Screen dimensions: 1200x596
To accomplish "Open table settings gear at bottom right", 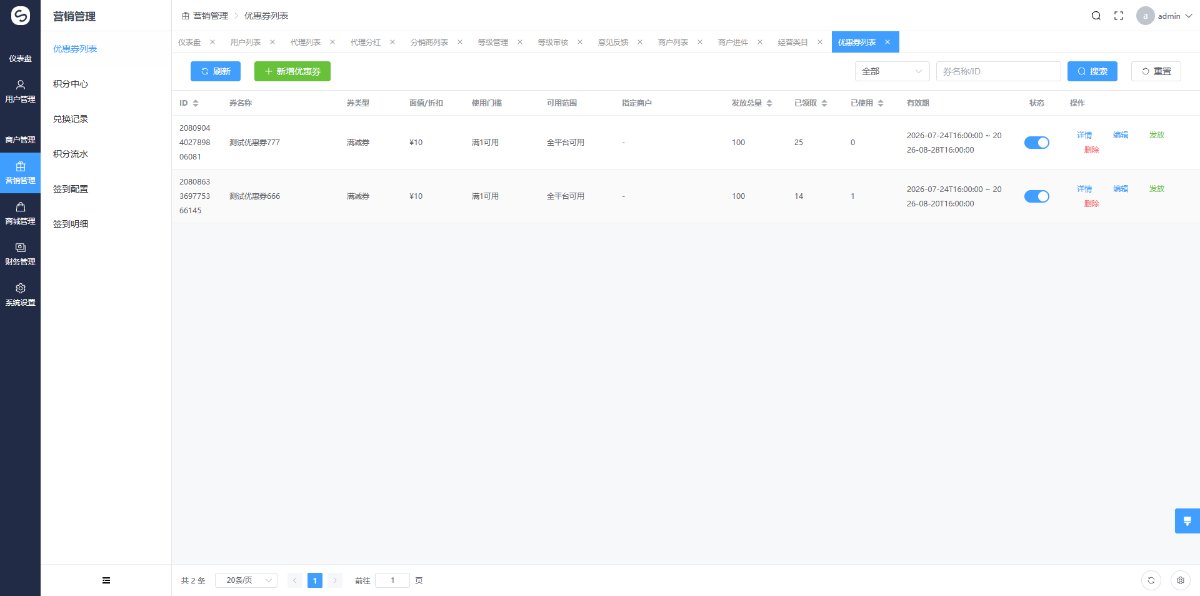I will tap(1181, 580).
